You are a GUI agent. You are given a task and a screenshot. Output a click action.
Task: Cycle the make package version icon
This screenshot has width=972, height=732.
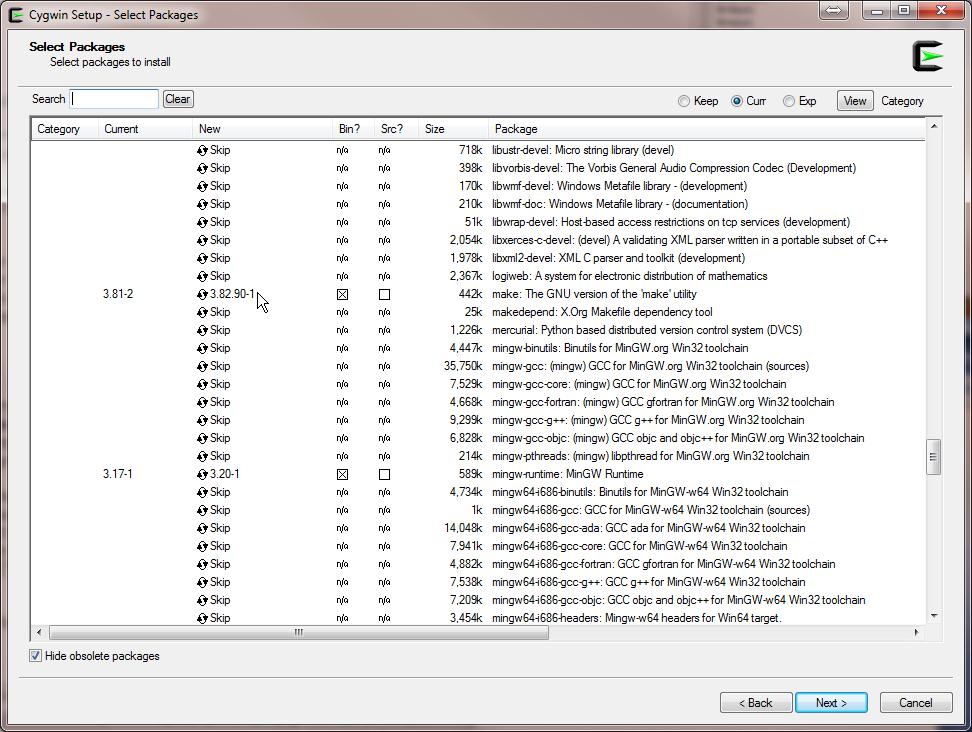point(202,294)
